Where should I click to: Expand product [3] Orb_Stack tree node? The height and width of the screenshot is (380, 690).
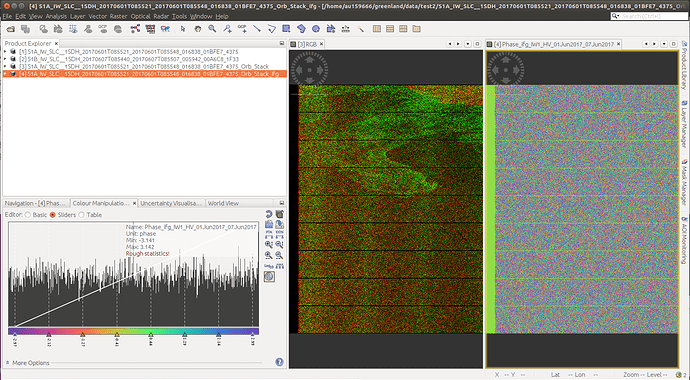tap(5, 66)
